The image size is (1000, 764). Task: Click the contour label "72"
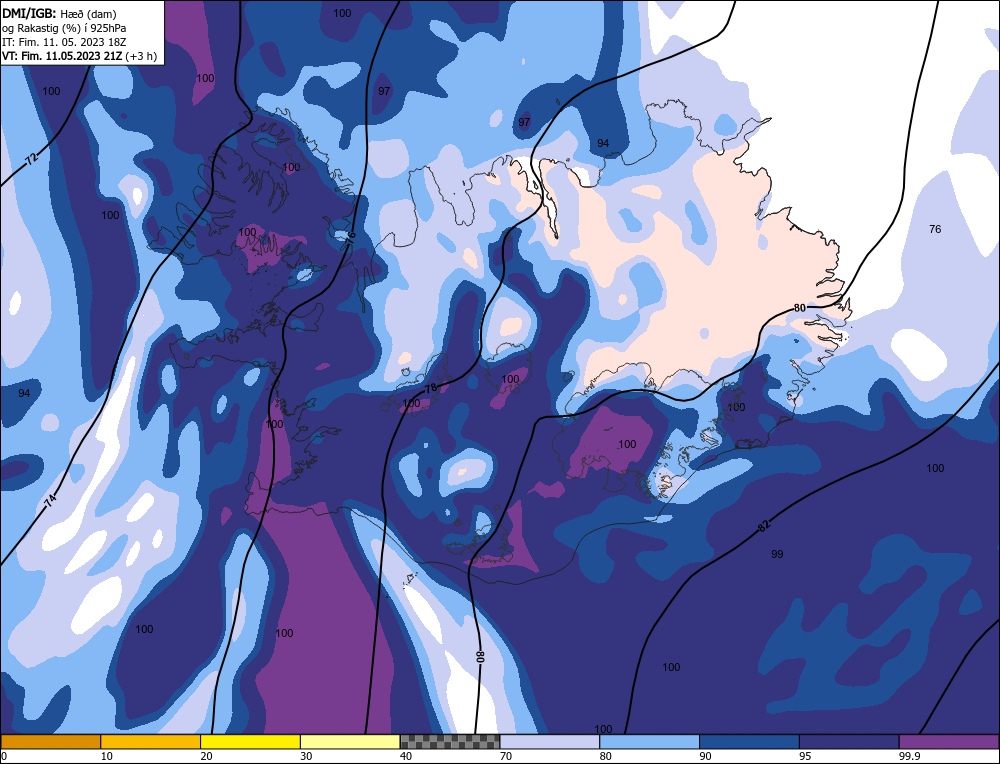(x=32, y=159)
